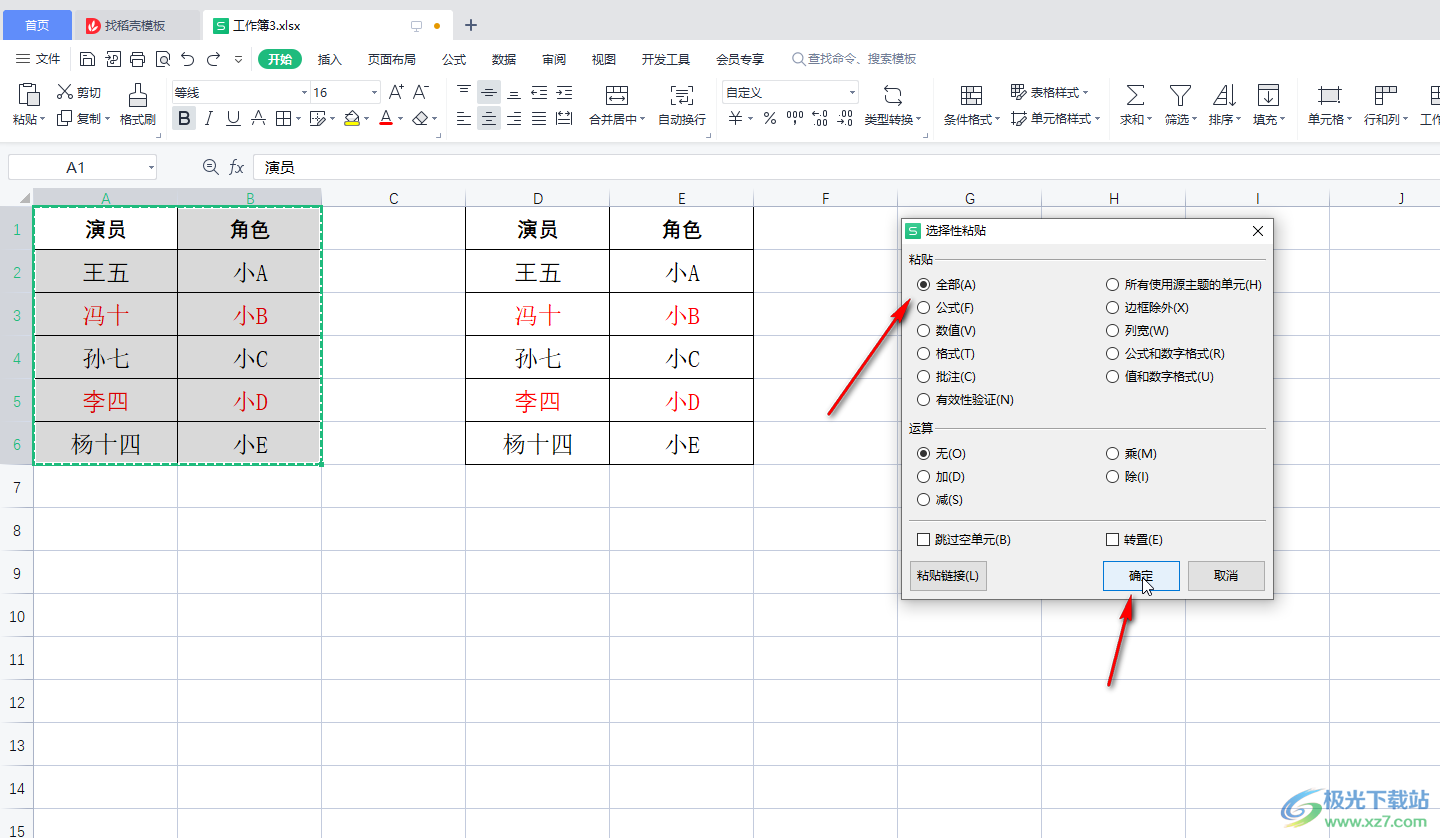Expand the Merge Center (合并居中) dropdown
This screenshot has width=1440, height=838.
(x=642, y=120)
